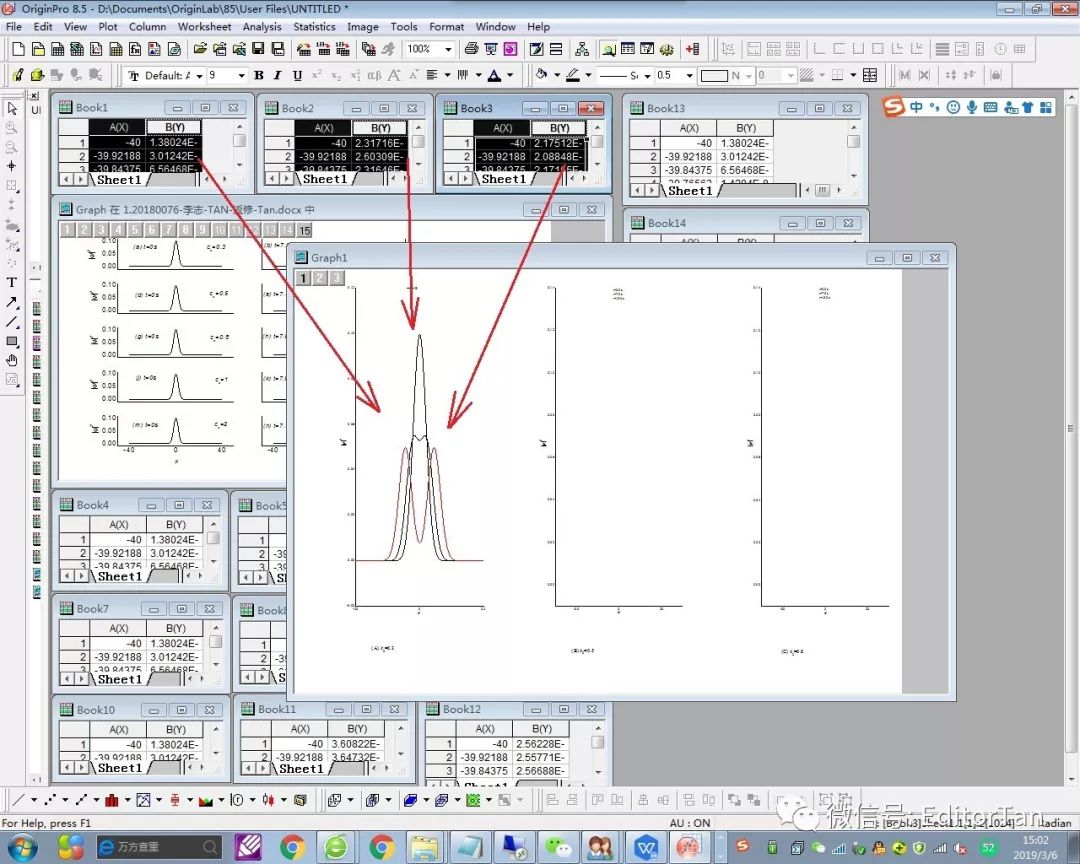This screenshot has width=1080, height=864.
Task: Select the Line drawing tool
Action: click(12, 321)
